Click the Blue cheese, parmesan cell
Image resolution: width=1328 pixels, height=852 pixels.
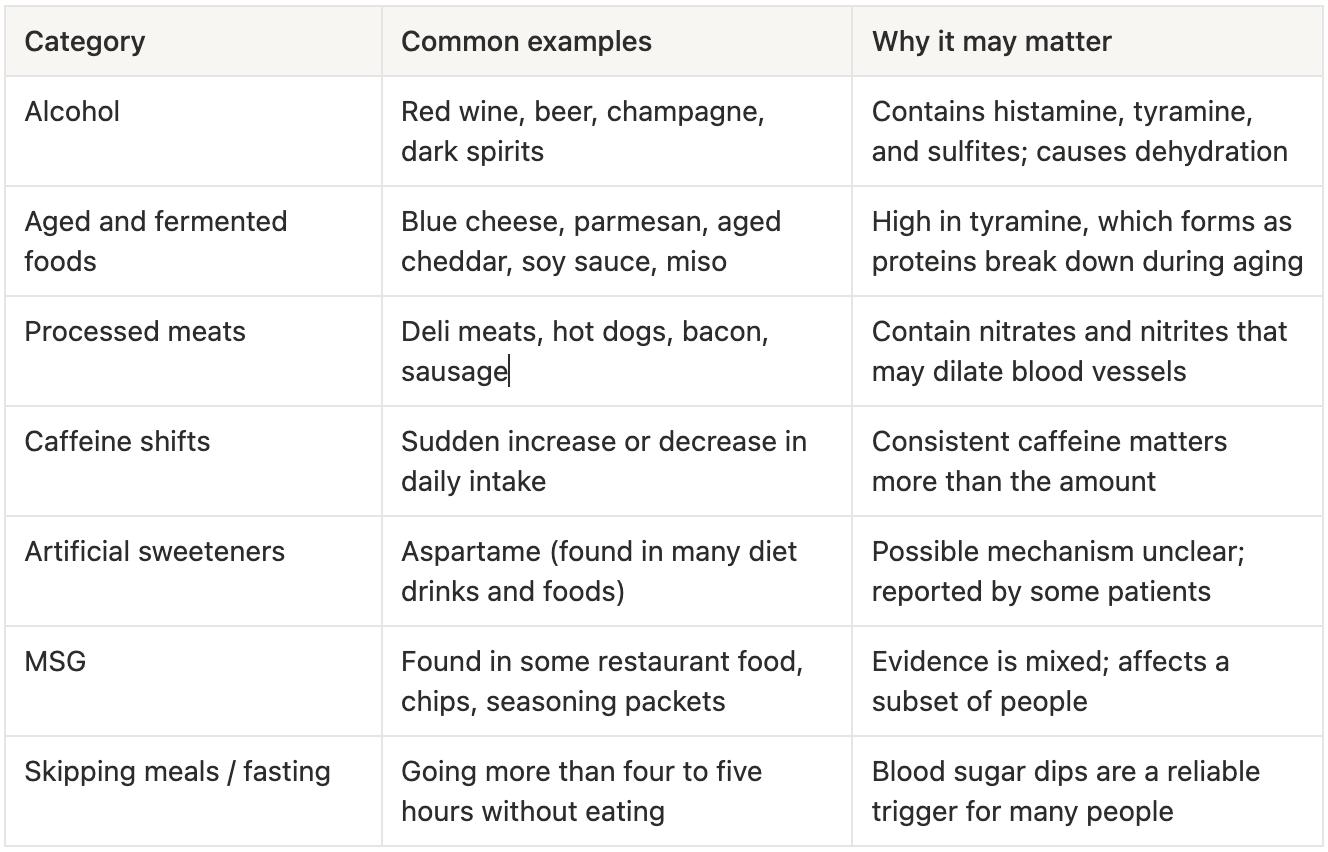point(617,241)
